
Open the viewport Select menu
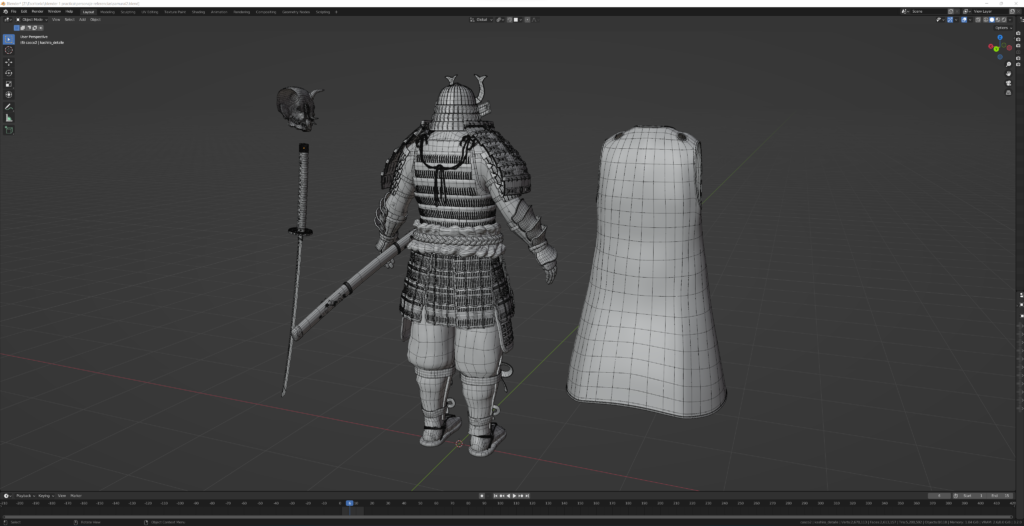(x=69, y=20)
